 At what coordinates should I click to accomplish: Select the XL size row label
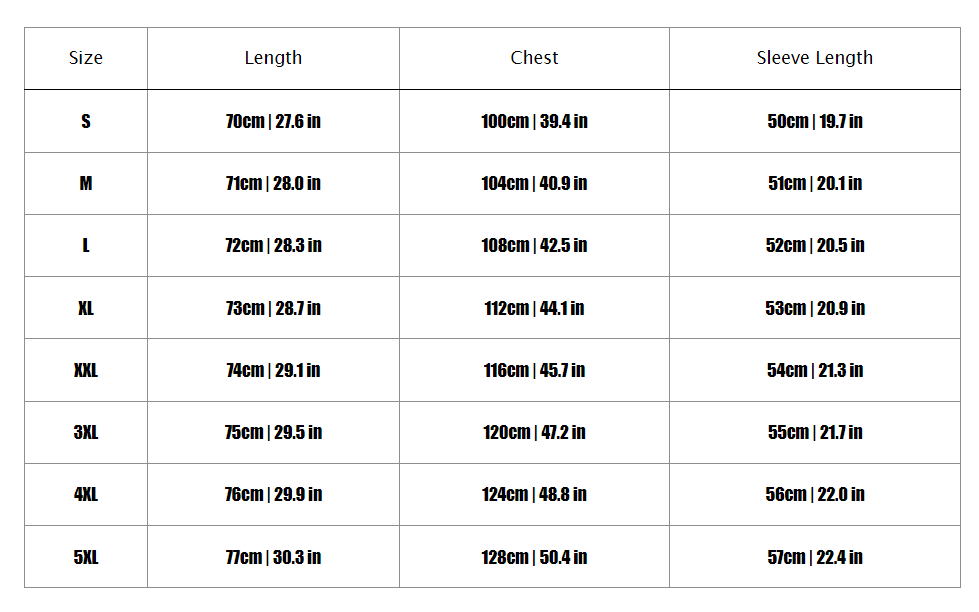pos(86,308)
